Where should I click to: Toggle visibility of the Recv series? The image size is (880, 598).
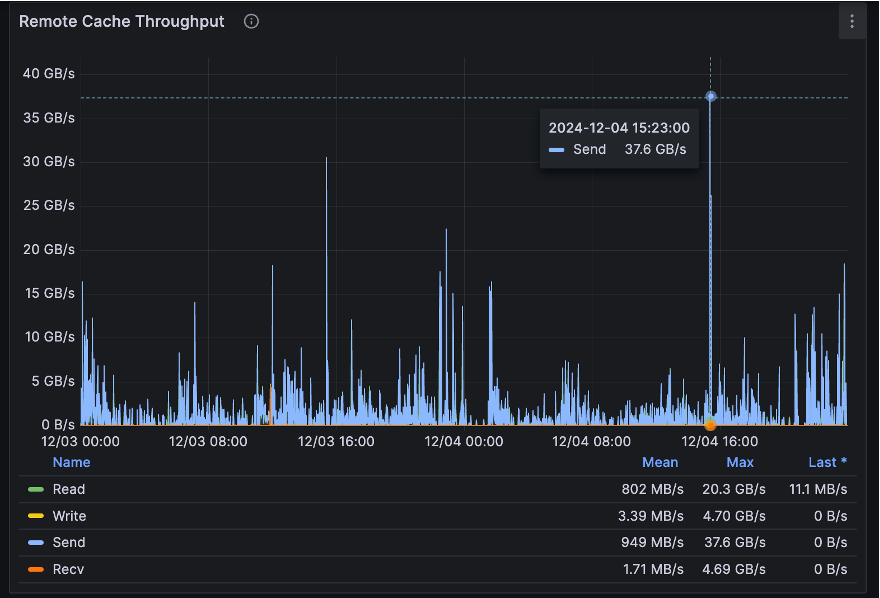point(68,569)
